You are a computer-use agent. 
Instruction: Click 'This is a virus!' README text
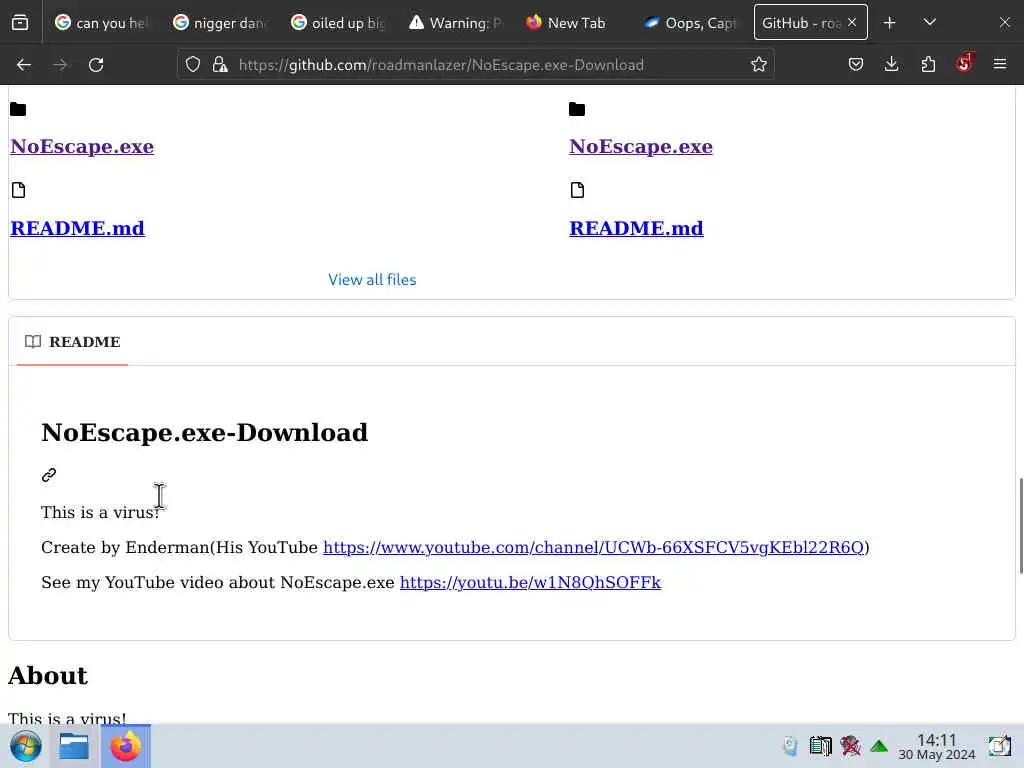click(100, 512)
